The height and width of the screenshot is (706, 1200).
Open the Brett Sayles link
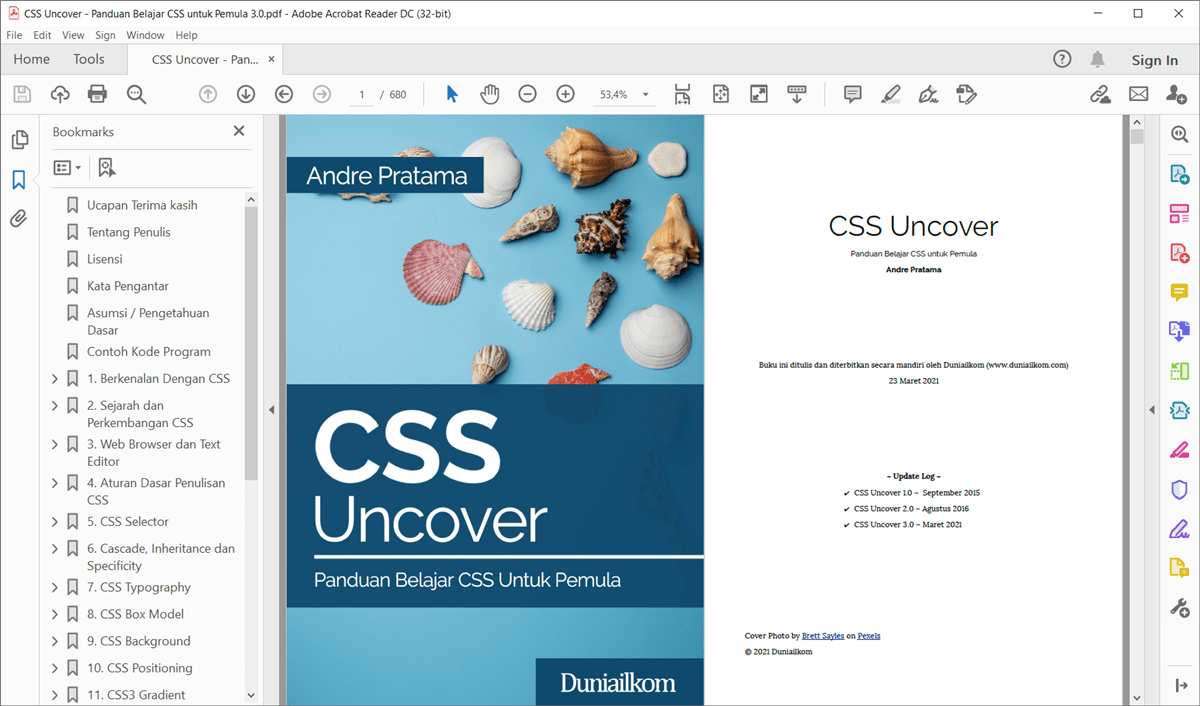[823, 636]
